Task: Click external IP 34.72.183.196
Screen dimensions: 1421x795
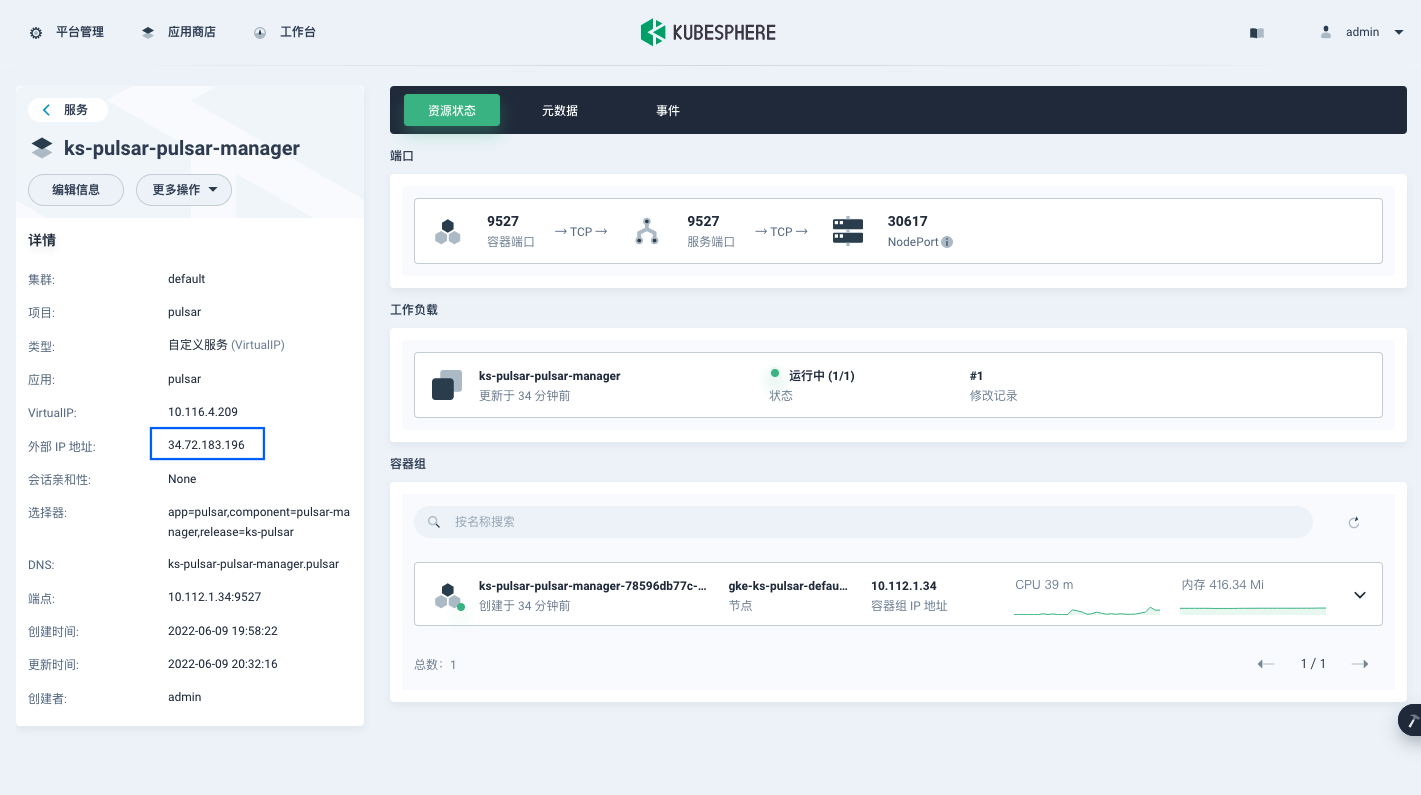Action: pyautogui.click(x=207, y=445)
